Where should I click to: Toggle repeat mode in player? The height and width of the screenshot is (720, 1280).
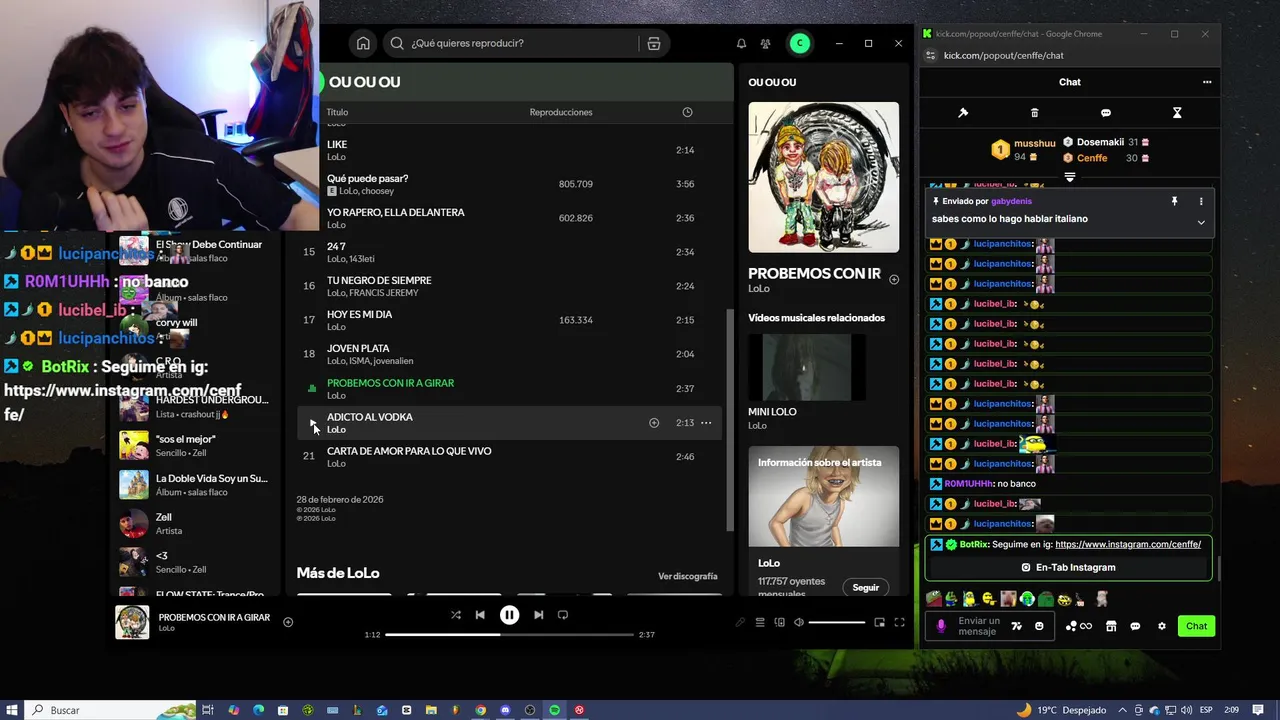[x=563, y=615]
